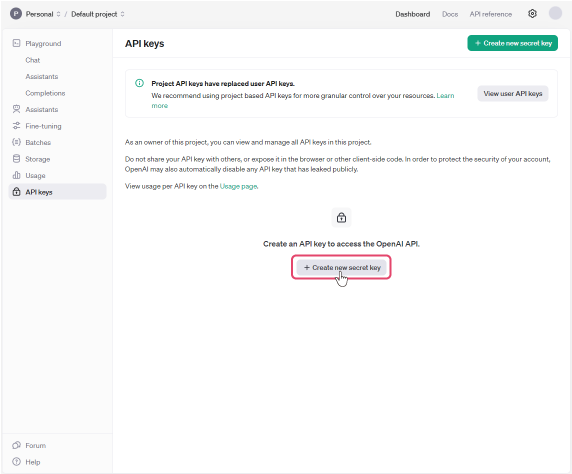Click the main Assistants label beside the robot icon
Image resolution: width=572 pixels, height=474 pixels.
(42, 109)
